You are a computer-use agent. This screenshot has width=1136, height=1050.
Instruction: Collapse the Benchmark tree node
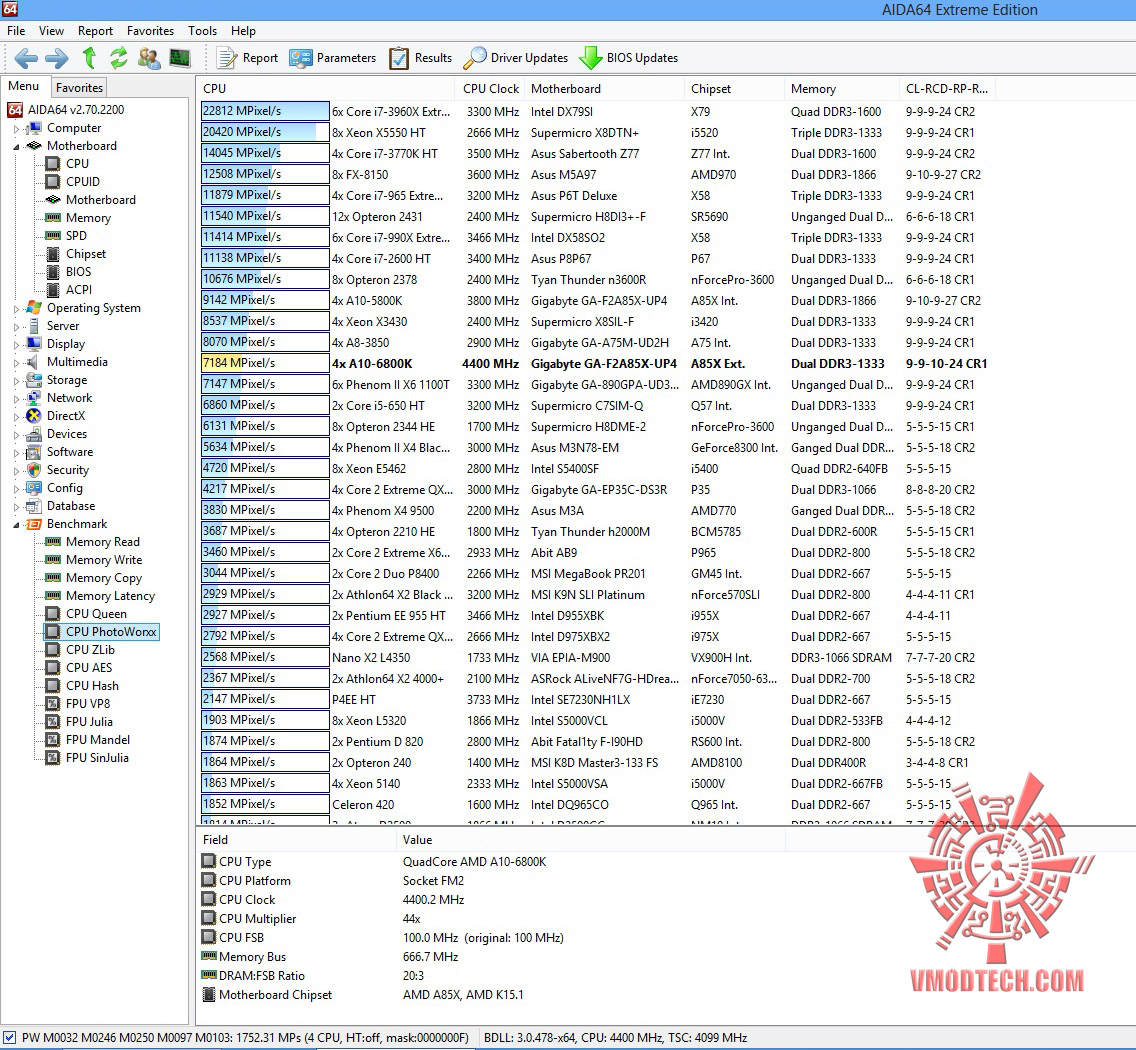[17, 525]
